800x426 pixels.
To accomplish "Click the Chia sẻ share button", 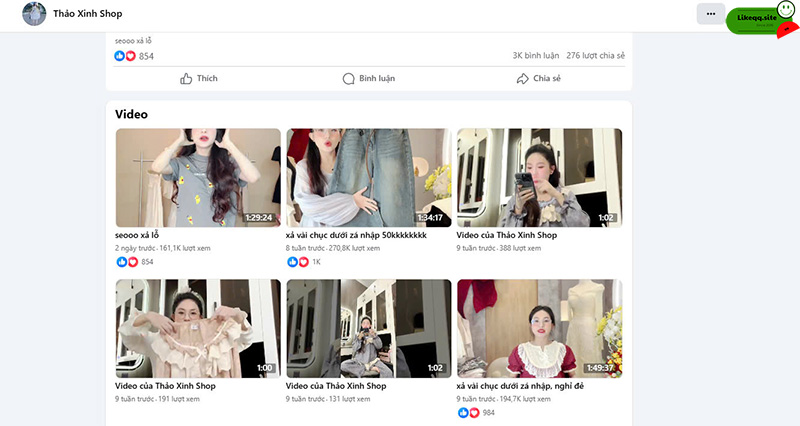I will click(x=539, y=79).
